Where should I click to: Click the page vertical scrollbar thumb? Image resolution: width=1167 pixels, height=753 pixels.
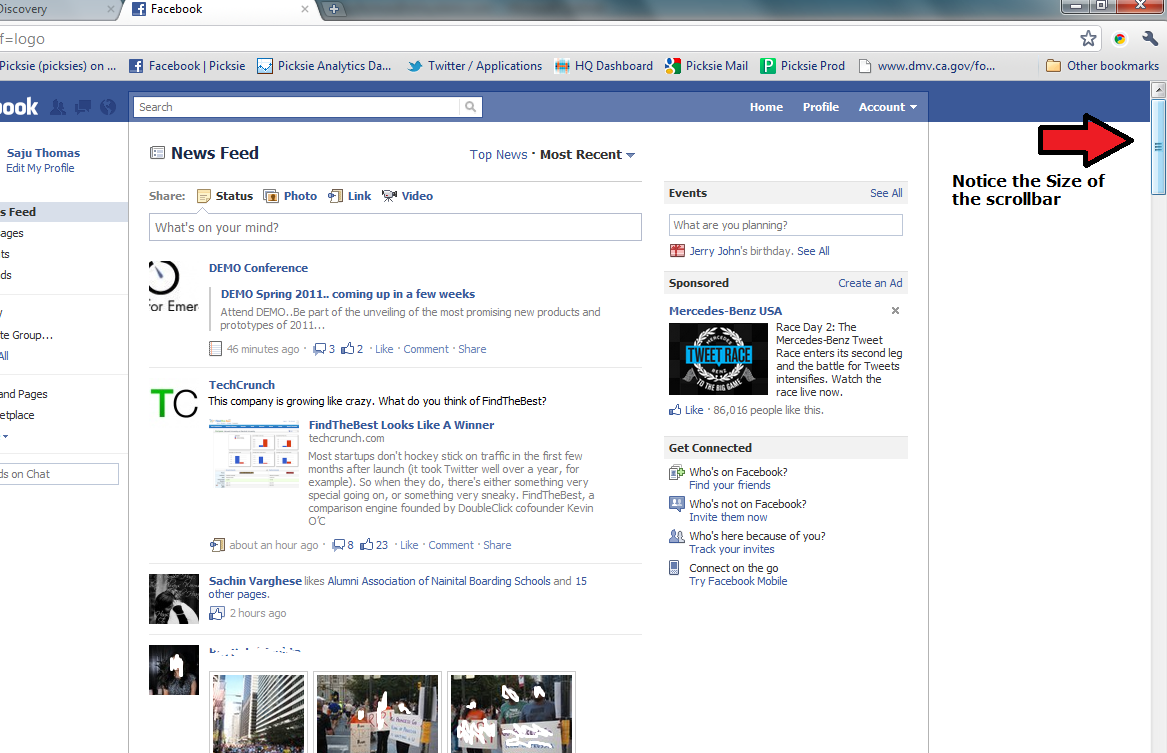(x=1158, y=147)
